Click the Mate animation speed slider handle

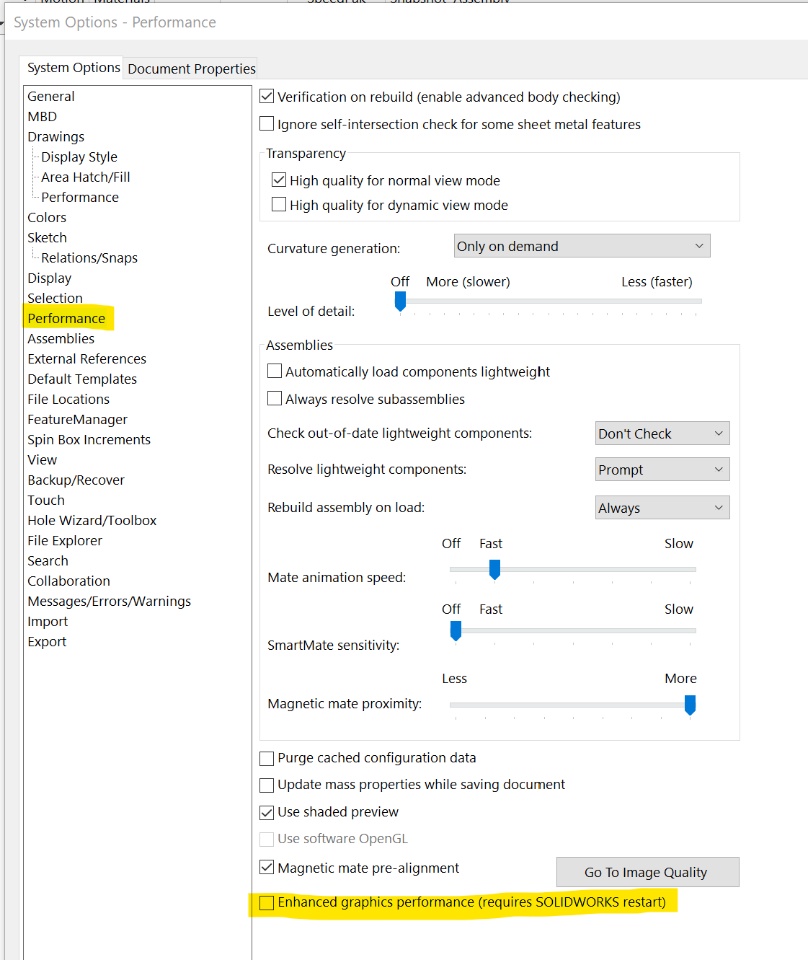[x=495, y=569]
